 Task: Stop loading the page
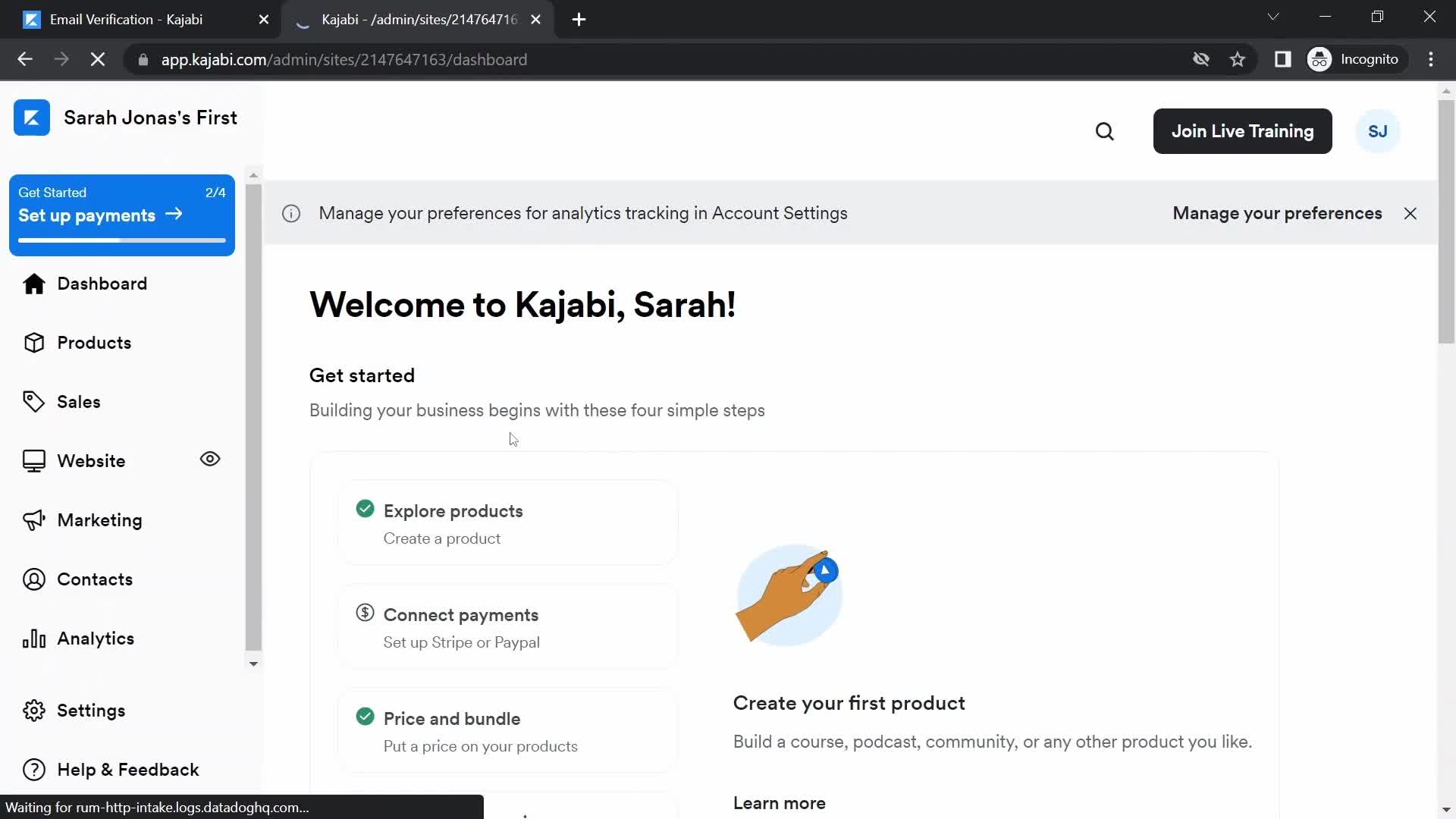click(x=98, y=59)
